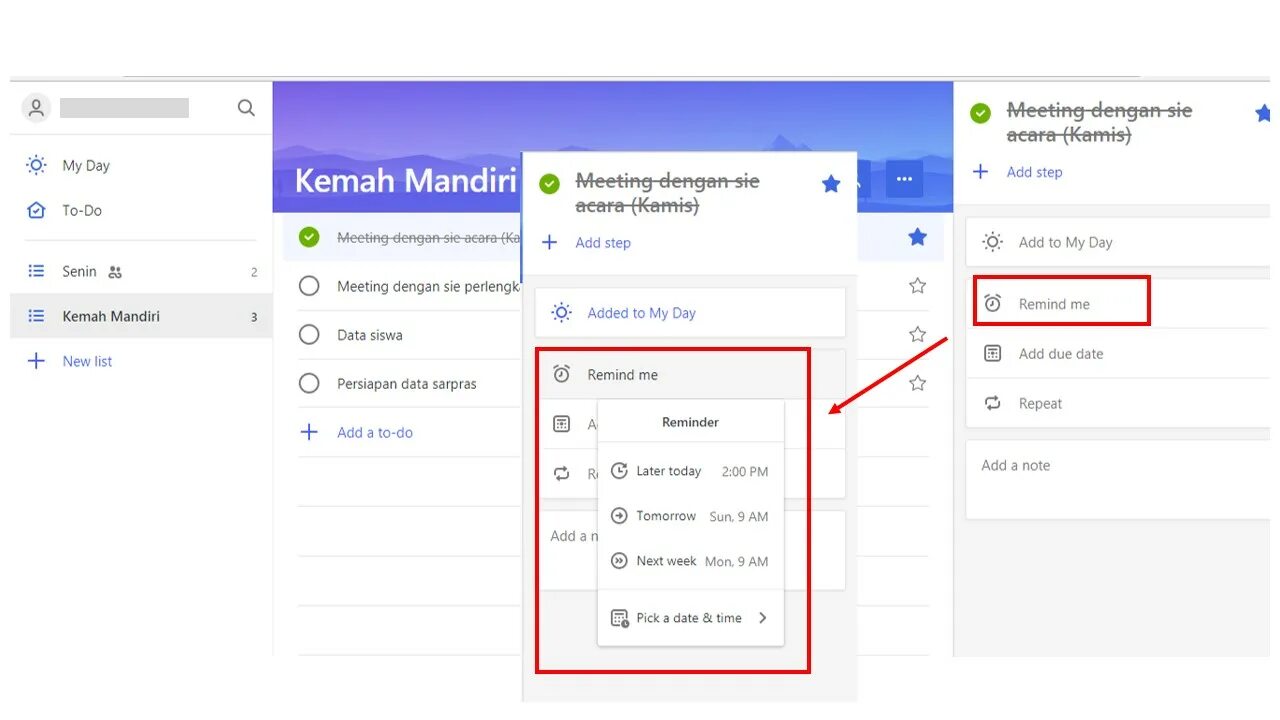Click the Next week double-arrow icon
Image resolution: width=1280 pixels, height=720 pixels.
(619, 561)
